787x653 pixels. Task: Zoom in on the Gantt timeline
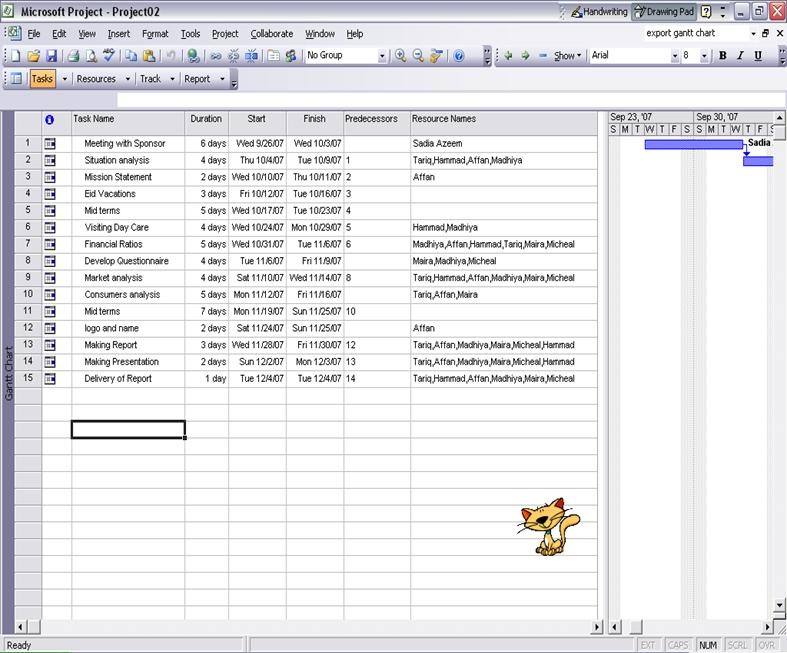point(400,56)
